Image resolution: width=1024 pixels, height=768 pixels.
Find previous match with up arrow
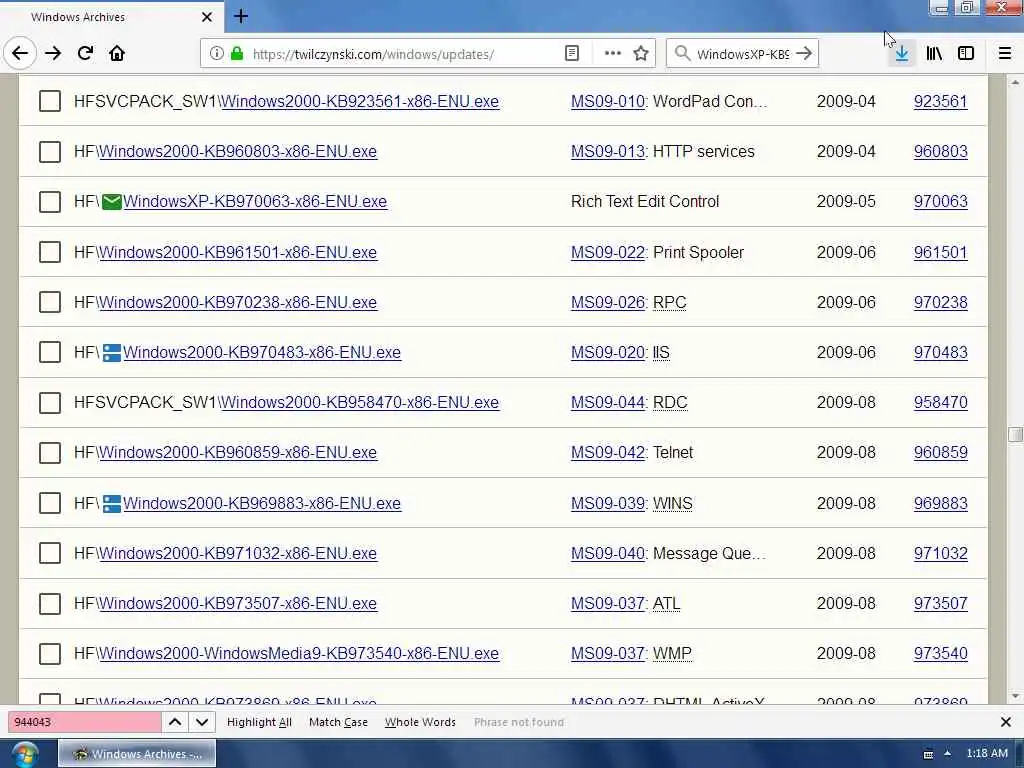point(175,722)
